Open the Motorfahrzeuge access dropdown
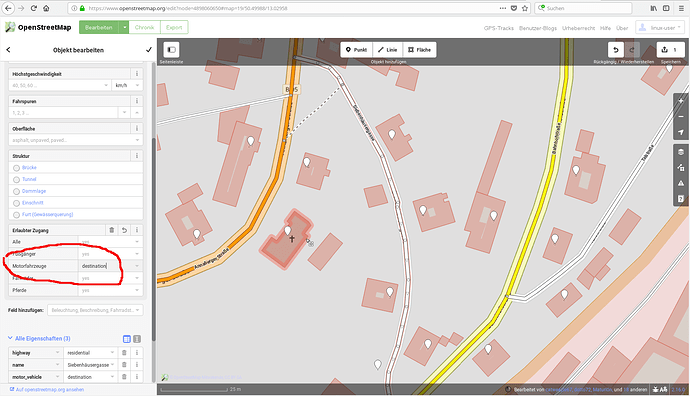The height and width of the screenshot is (396, 690). point(137,266)
